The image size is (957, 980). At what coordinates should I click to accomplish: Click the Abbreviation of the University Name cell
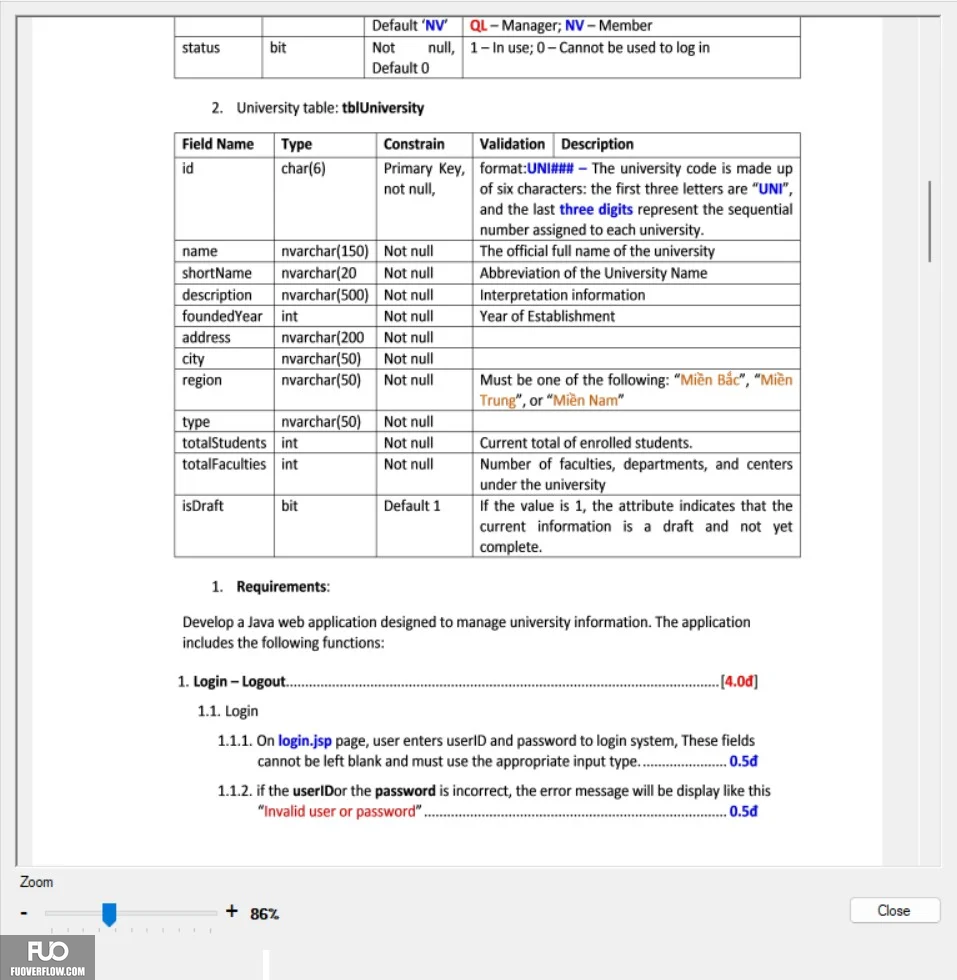(x=636, y=273)
